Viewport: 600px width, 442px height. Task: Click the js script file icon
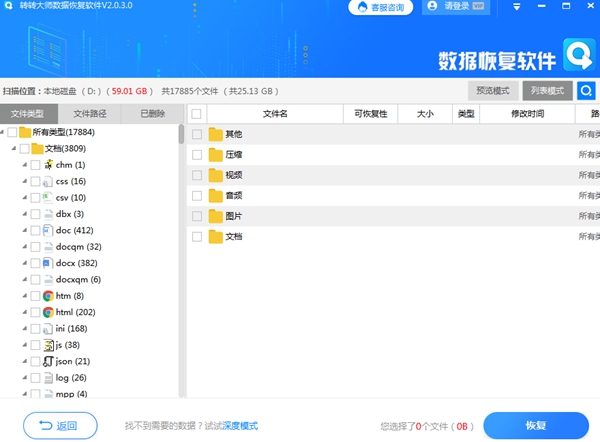(x=48, y=346)
